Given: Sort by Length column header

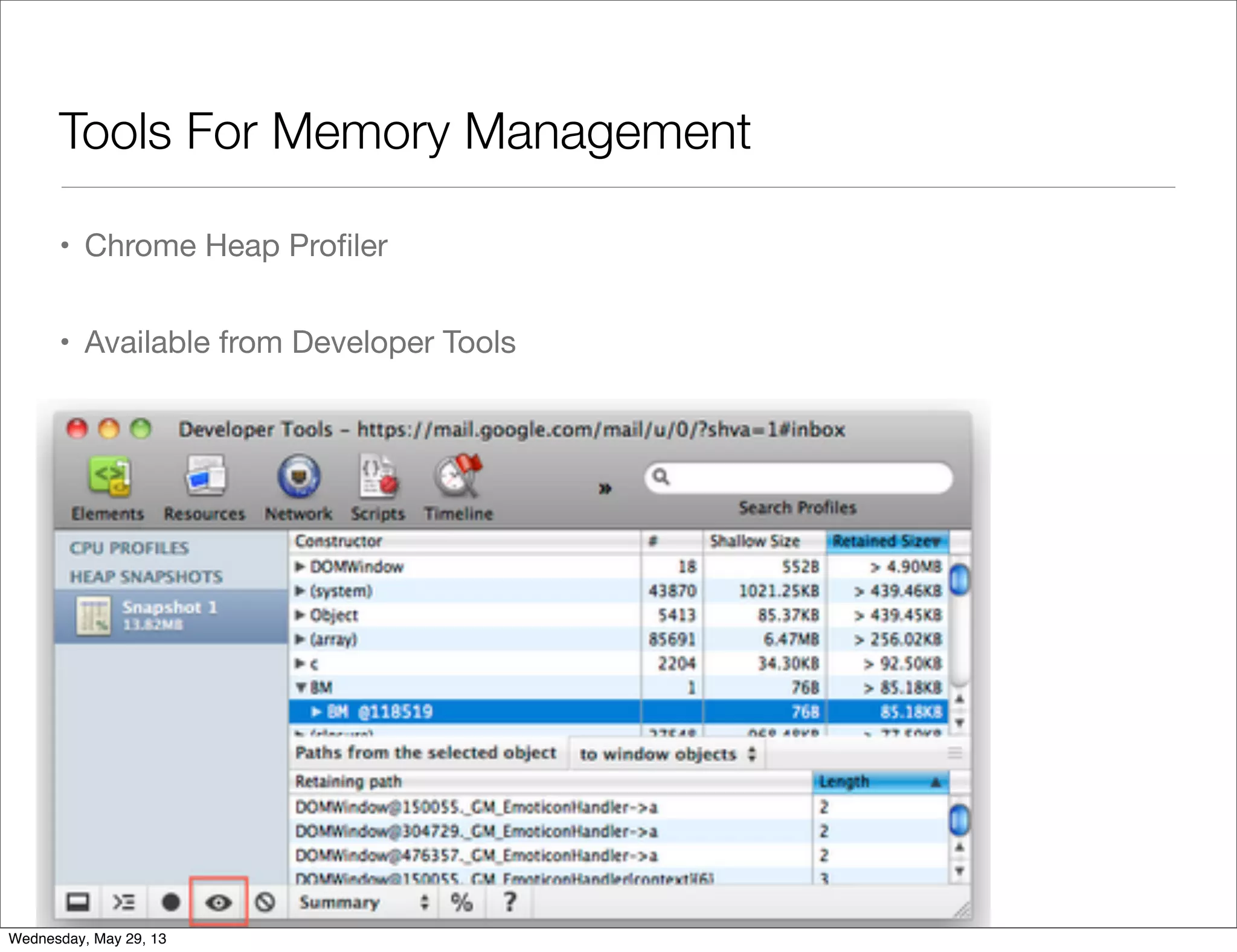Looking at the screenshot, I should (x=881, y=782).
